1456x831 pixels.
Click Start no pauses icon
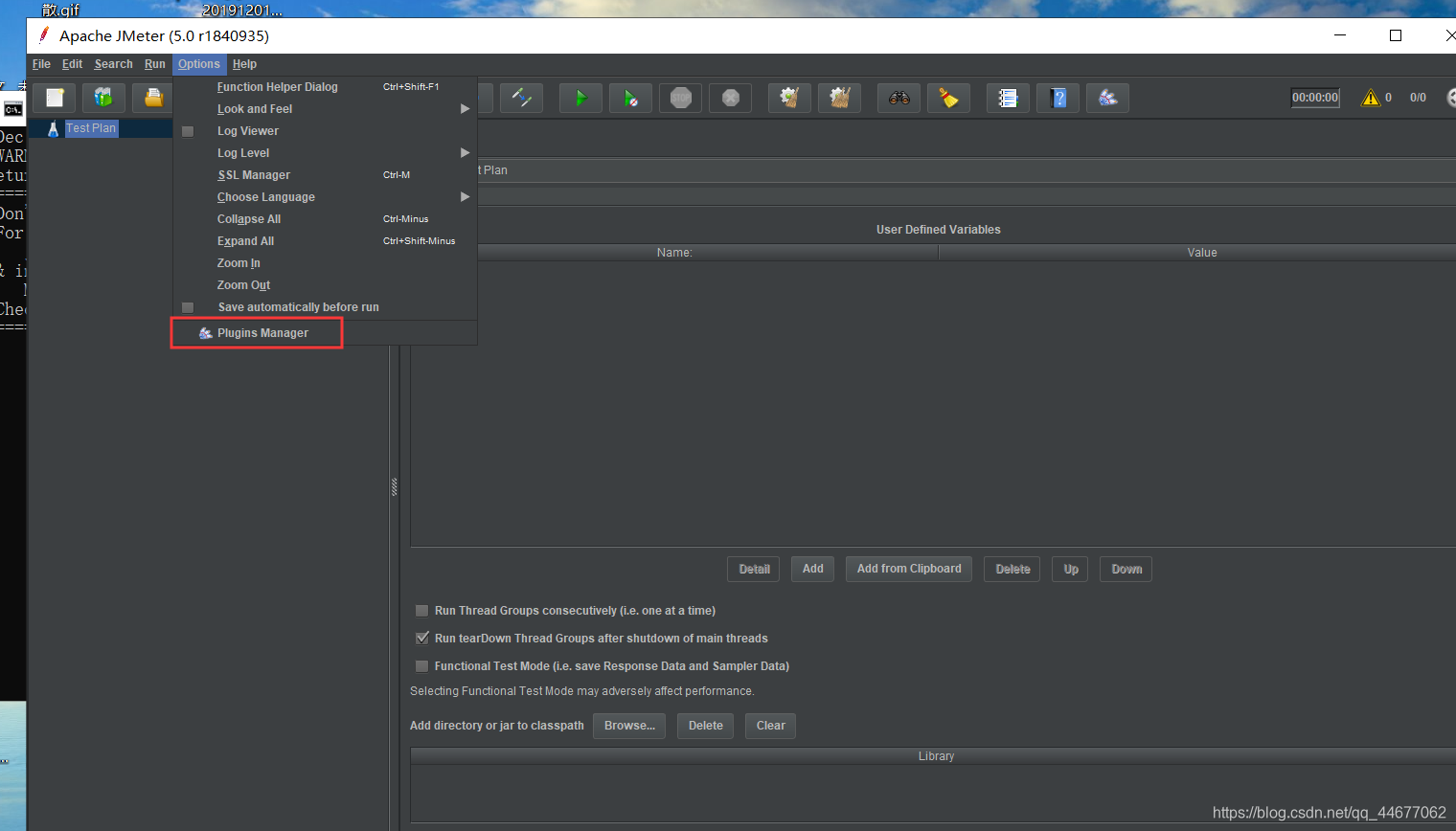coord(630,98)
